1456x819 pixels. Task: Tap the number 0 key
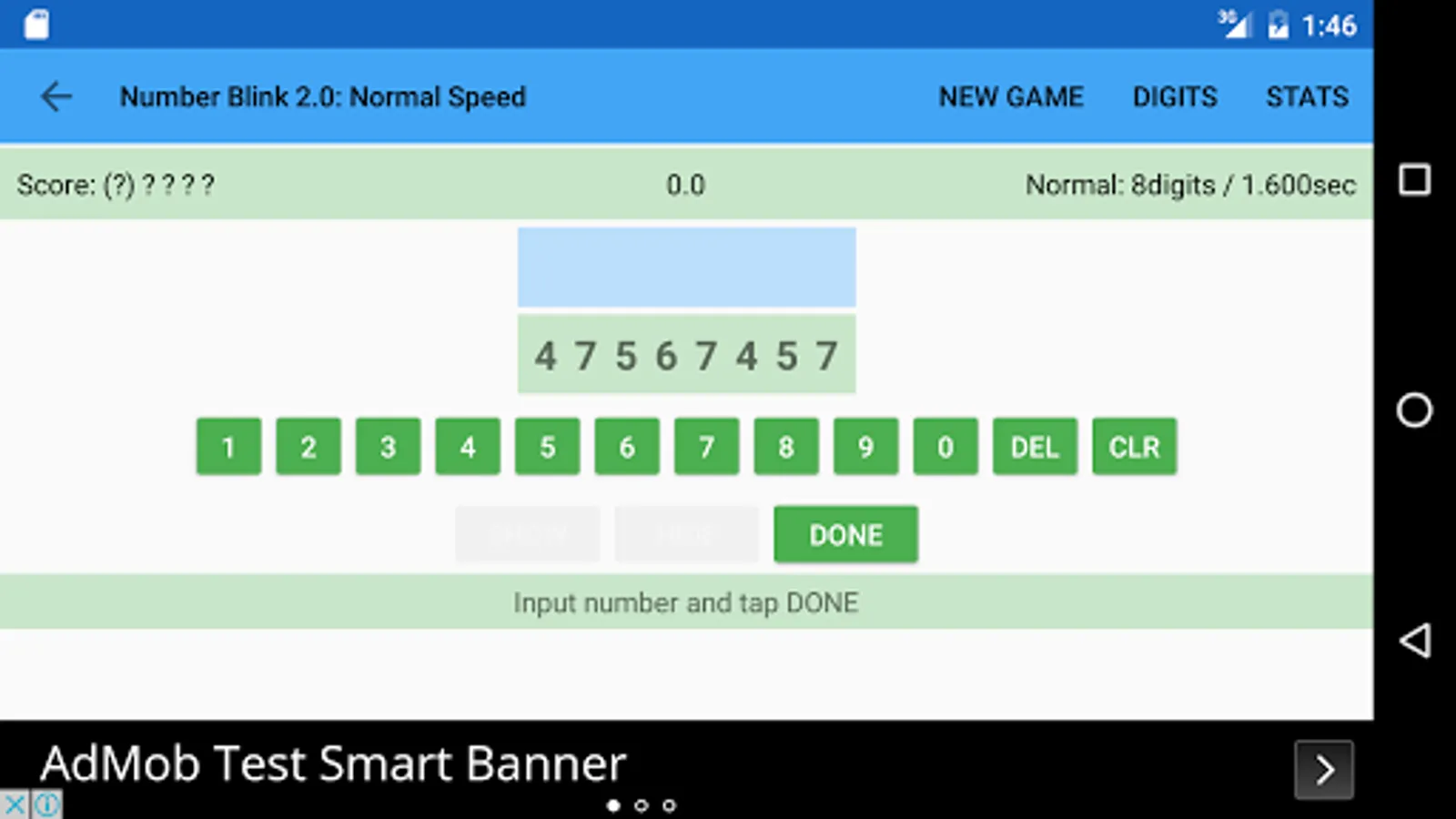(945, 447)
